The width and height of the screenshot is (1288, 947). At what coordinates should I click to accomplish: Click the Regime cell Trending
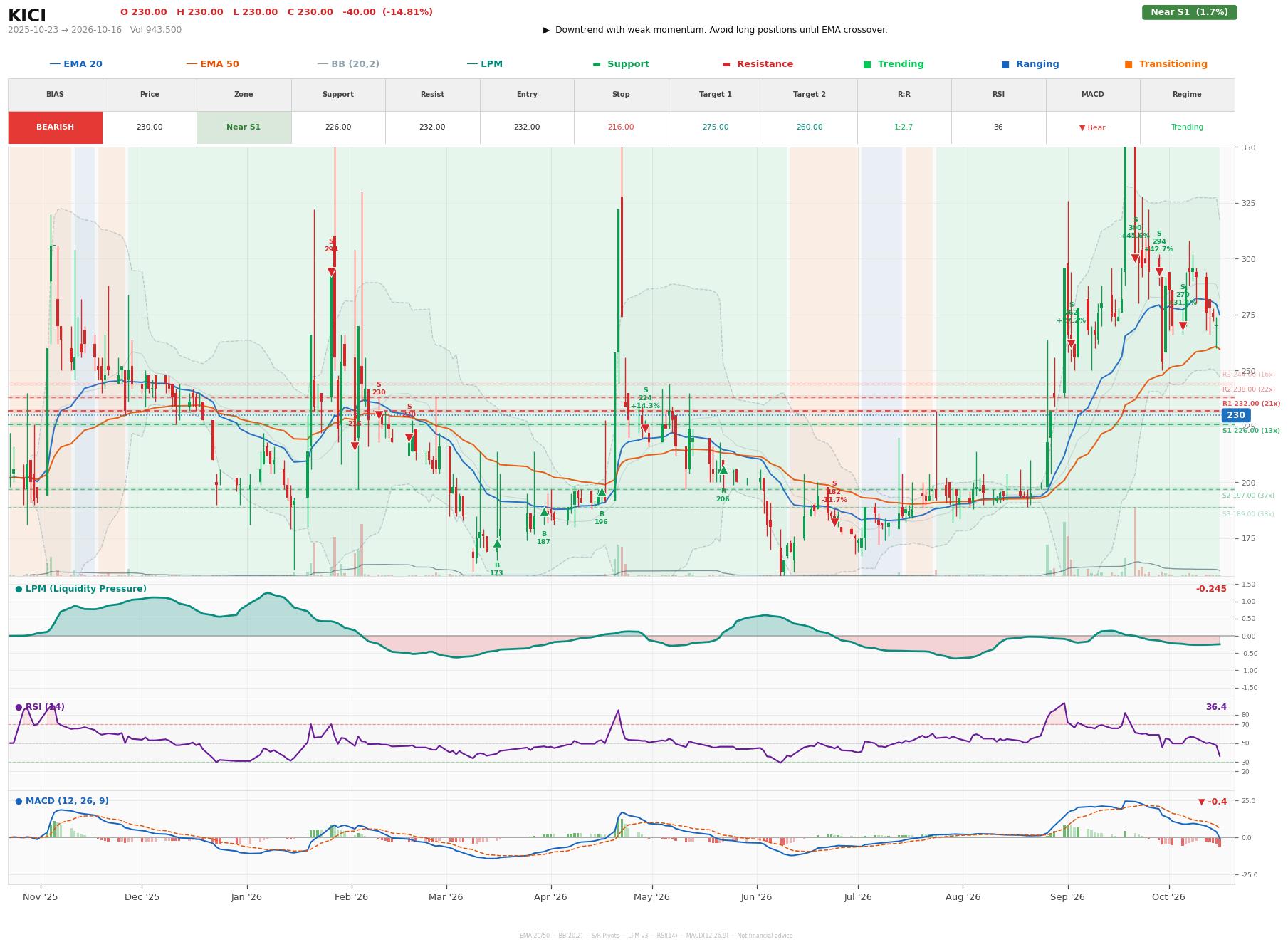pyautogui.click(x=1187, y=127)
